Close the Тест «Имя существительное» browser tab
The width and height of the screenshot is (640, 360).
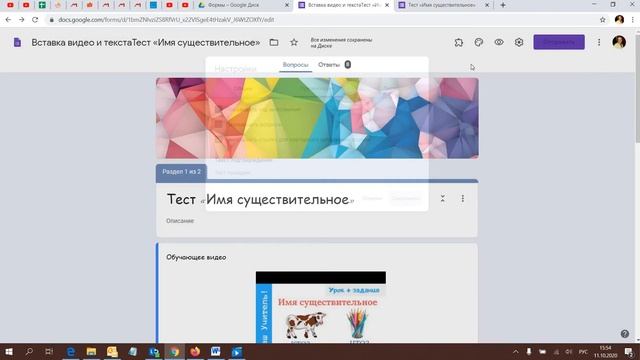487,5
